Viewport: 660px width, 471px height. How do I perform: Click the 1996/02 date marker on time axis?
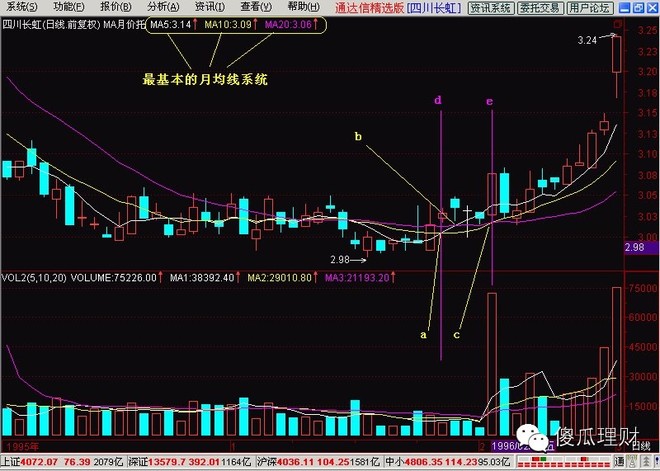(x=507, y=445)
